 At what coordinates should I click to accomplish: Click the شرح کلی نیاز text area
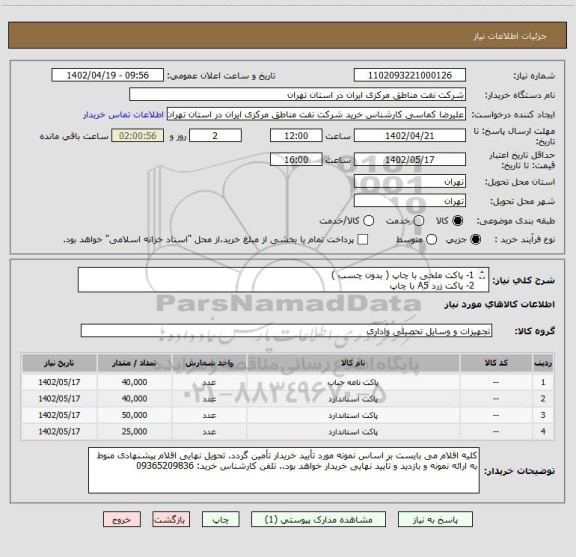[283, 280]
